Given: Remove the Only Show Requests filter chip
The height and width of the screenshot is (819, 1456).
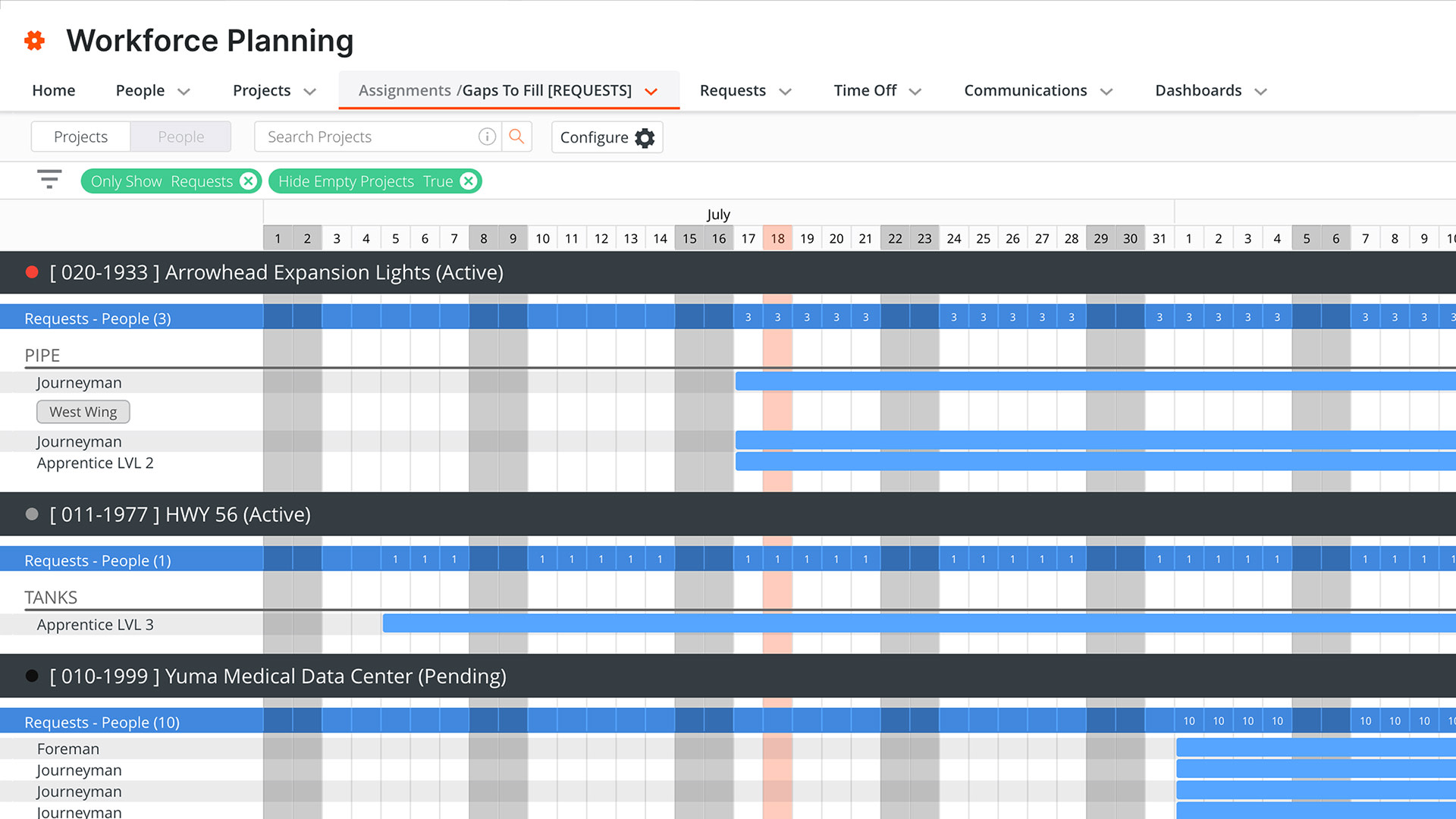Looking at the screenshot, I should (x=248, y=181).
